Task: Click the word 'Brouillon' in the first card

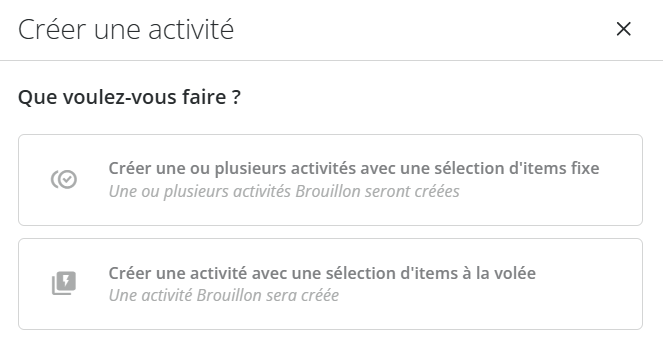Action: (x=328, y=191)
